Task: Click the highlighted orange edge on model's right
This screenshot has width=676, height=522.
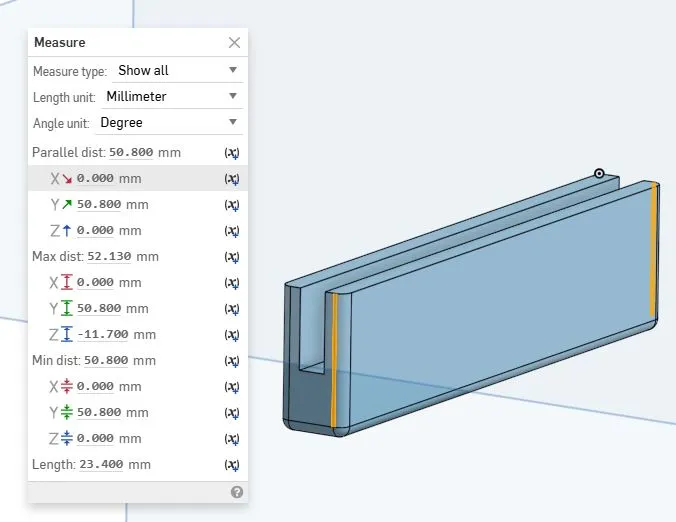Action: coord(654,250)
